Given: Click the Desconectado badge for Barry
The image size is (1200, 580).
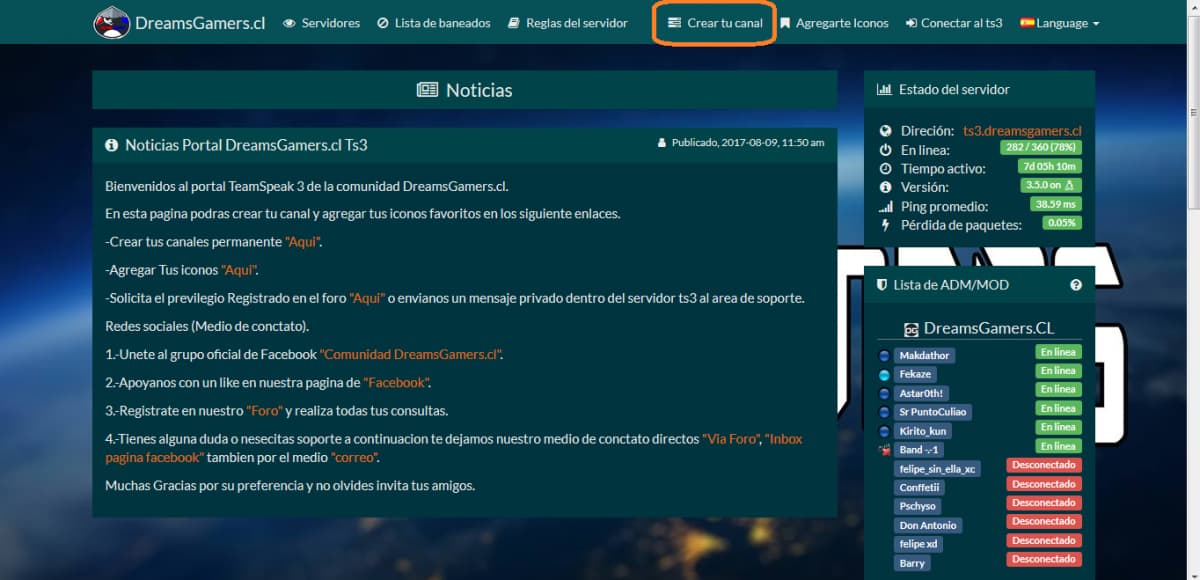Looking at the screenshot, I should pyautogui.click(x=1043, y=559).
